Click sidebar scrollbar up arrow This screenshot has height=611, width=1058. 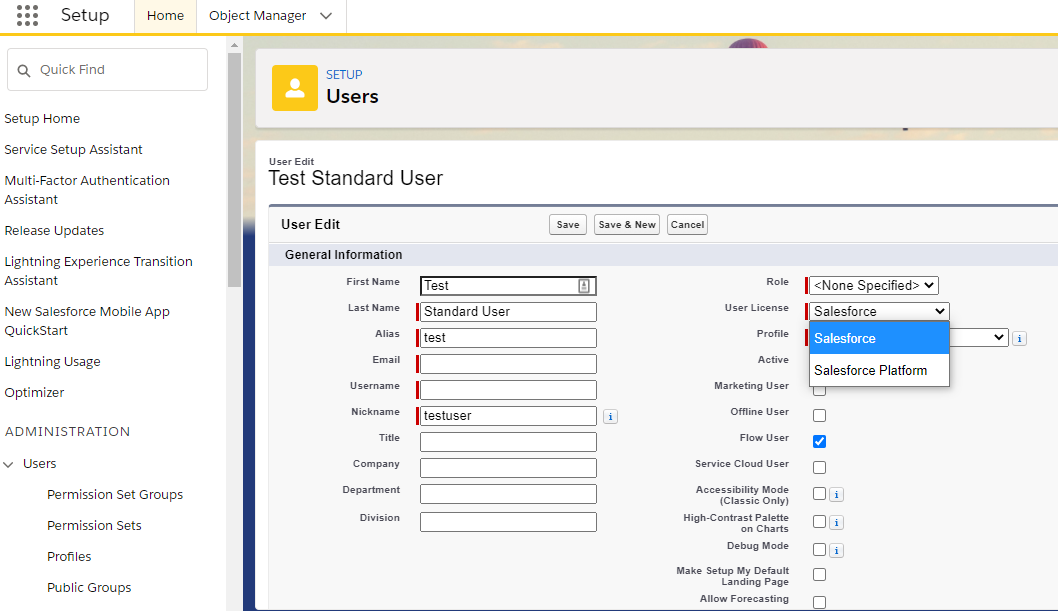[x=234, y=46]
